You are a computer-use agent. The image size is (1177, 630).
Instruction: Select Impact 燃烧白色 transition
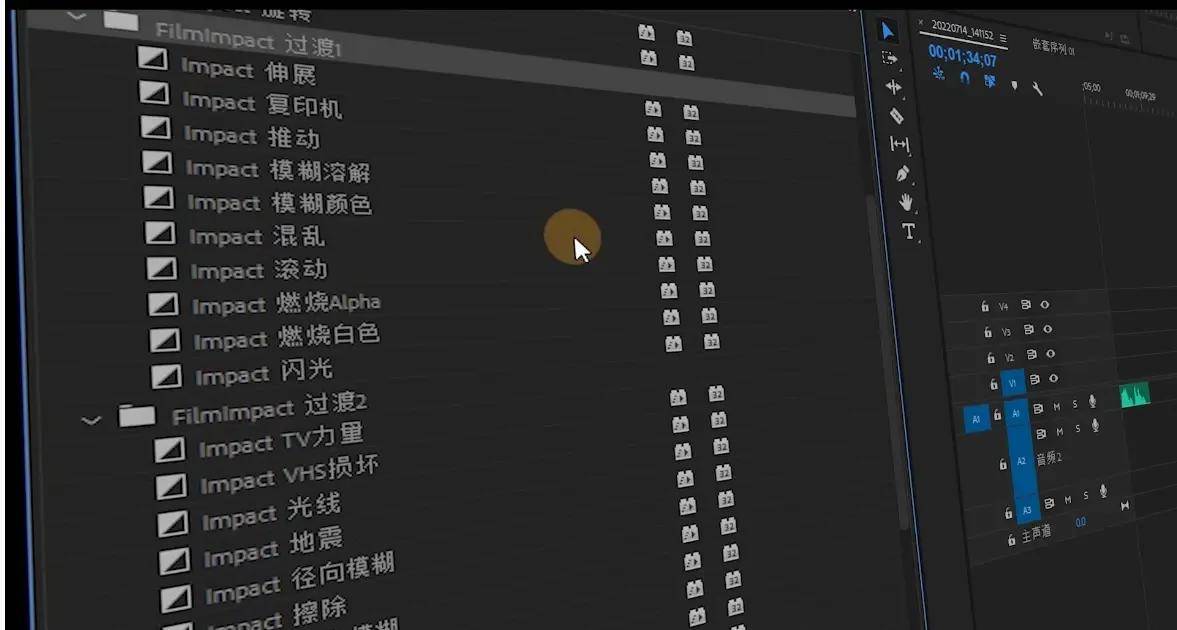286,336
